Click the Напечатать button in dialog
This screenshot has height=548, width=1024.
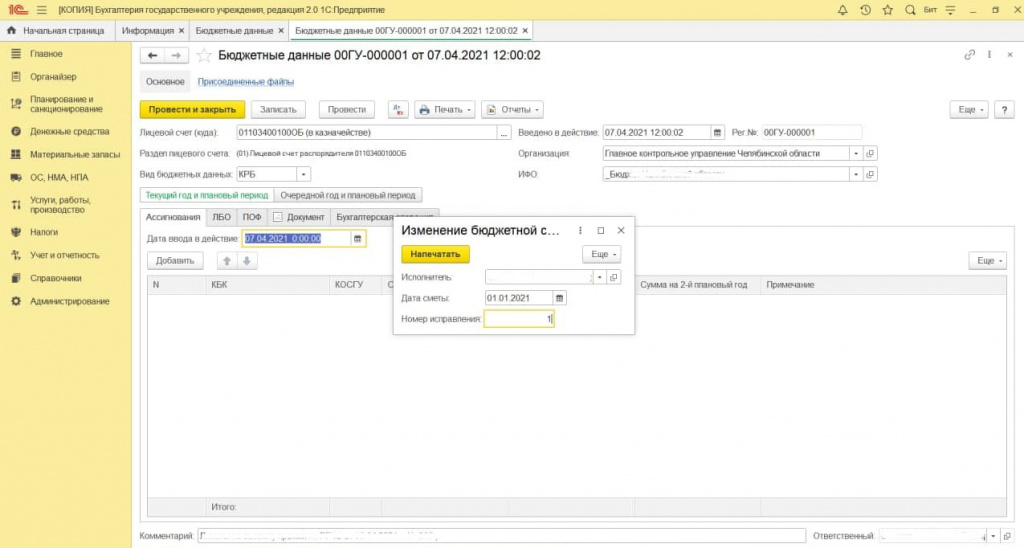435,254
